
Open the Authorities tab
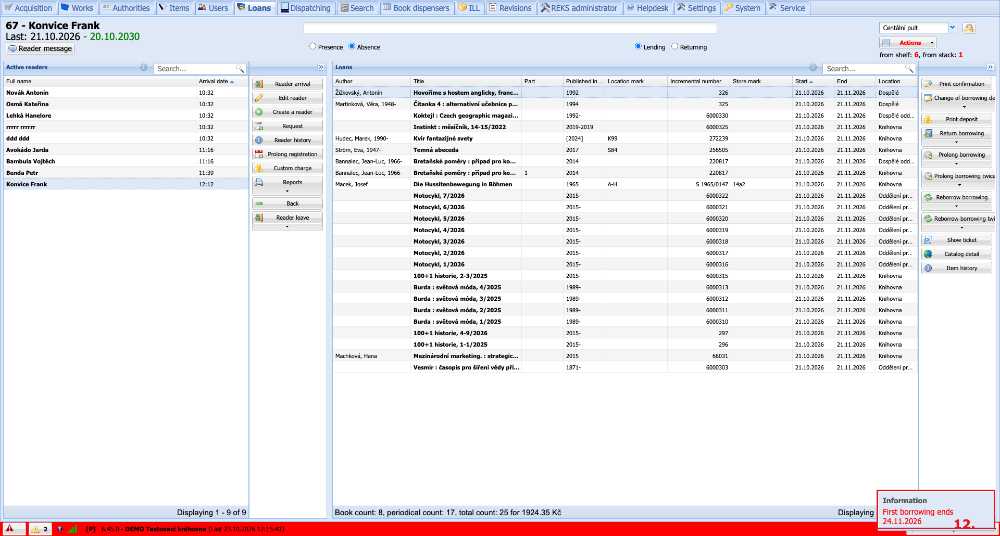pos(126,8)
